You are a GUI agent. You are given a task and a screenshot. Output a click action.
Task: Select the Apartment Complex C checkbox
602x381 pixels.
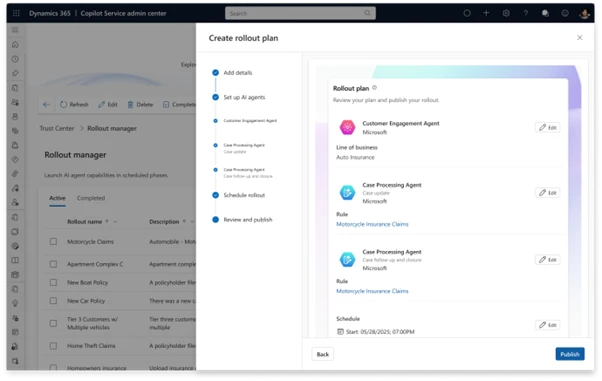tap(53, 264)
